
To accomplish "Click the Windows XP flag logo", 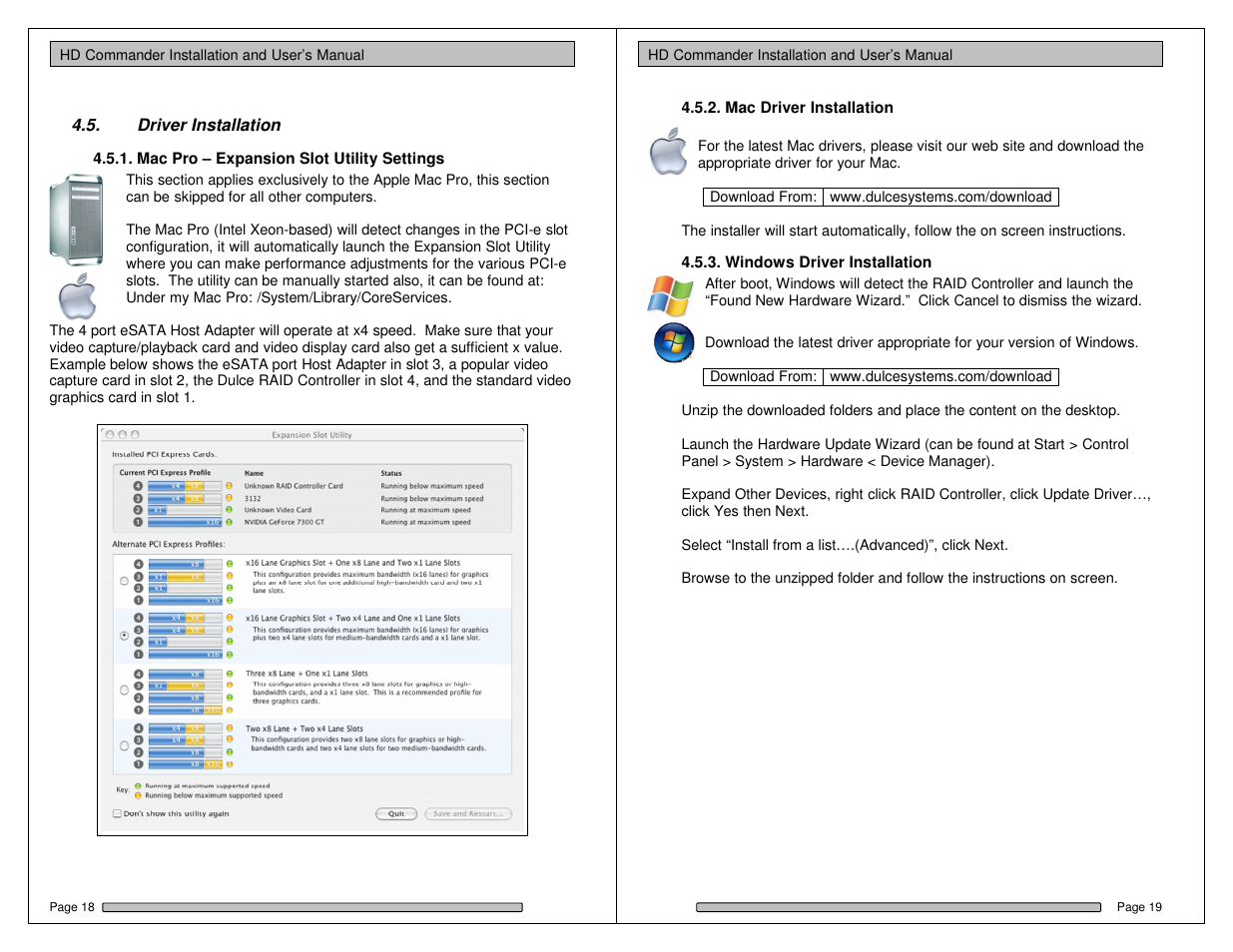I will (670, 296).
